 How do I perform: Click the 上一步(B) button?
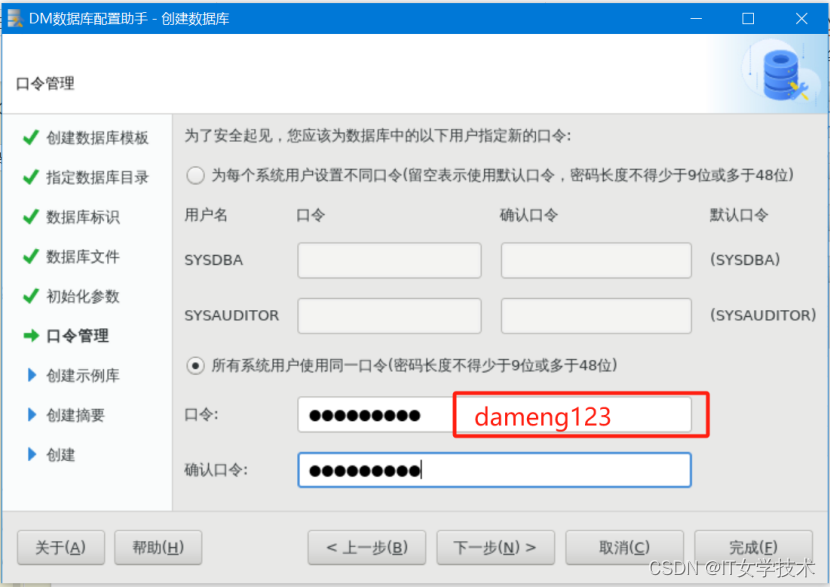click(366, 547)
